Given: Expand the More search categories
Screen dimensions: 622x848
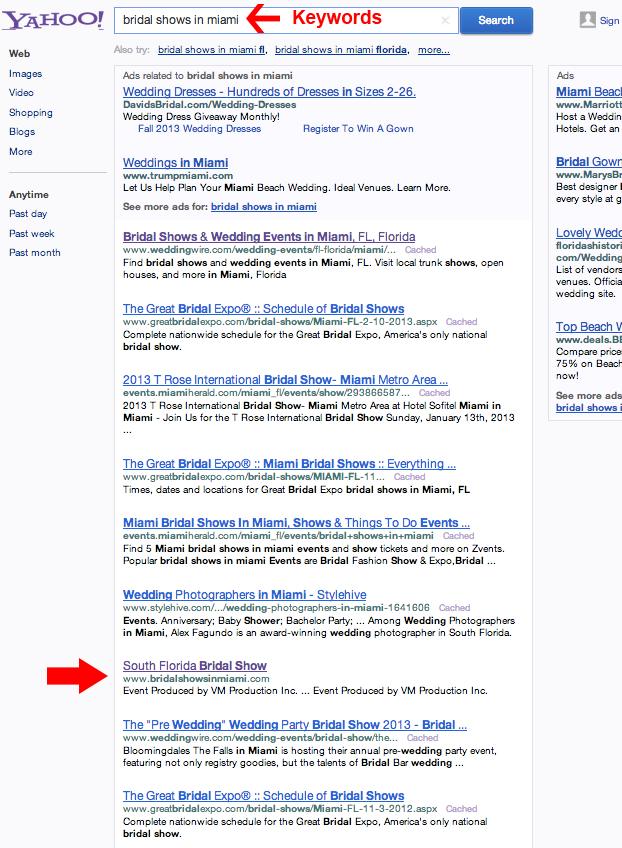Looking at the screenshot, I should coord(21,151).
